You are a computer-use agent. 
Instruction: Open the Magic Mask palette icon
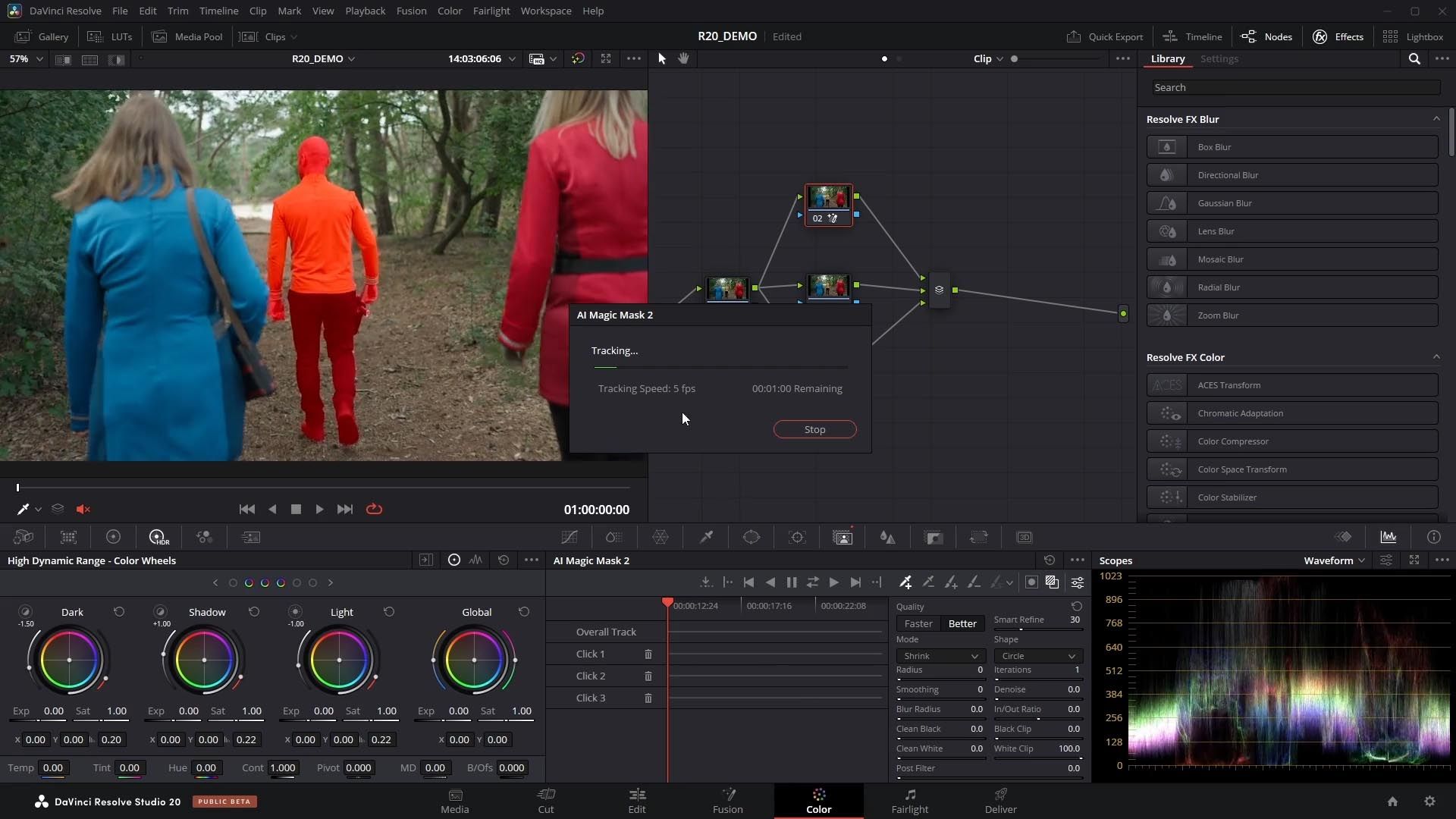843,537
